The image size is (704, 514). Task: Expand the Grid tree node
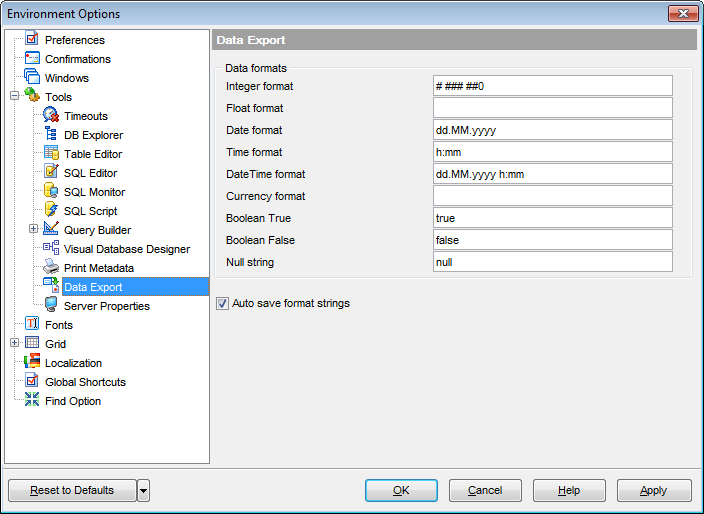[14, 344]
